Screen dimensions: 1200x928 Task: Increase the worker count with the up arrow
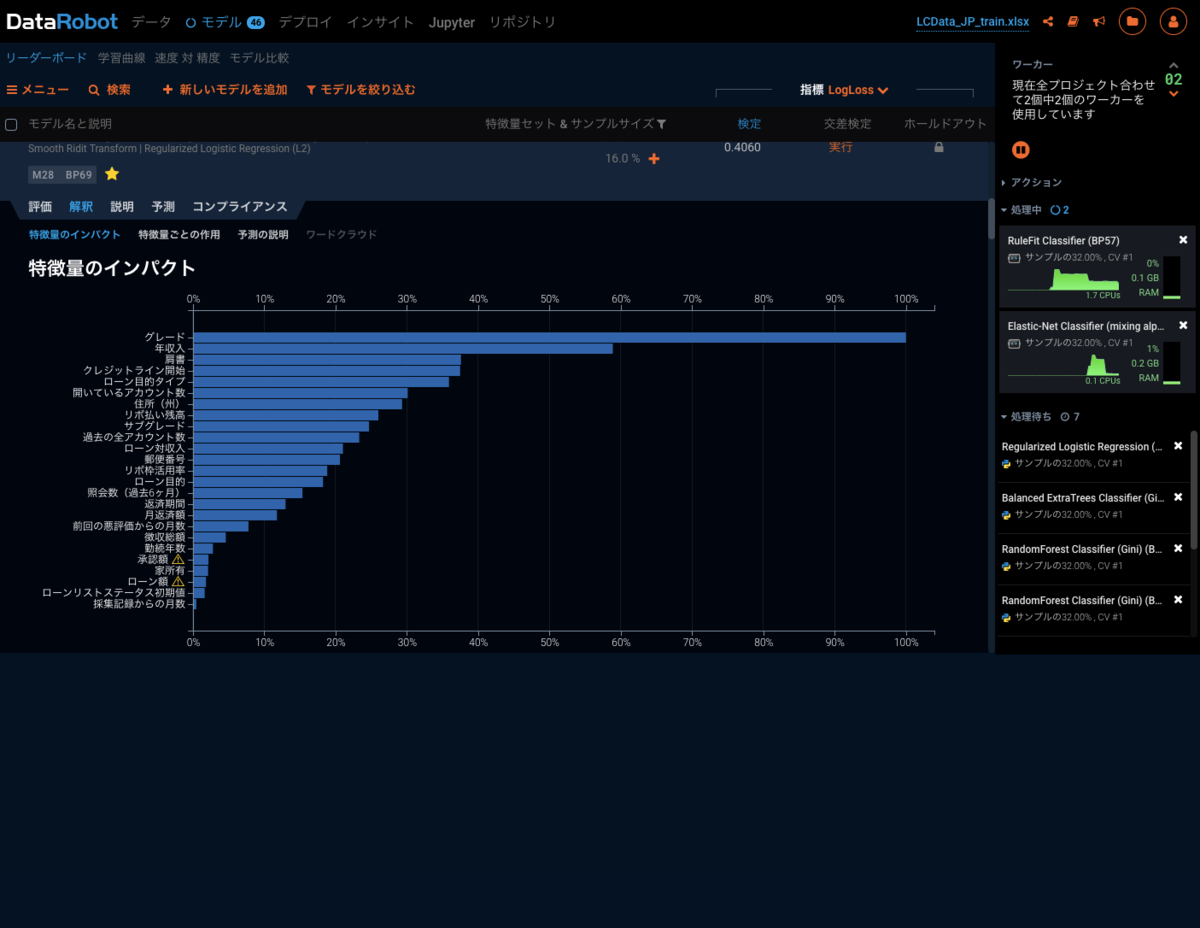pos(1173,65)
